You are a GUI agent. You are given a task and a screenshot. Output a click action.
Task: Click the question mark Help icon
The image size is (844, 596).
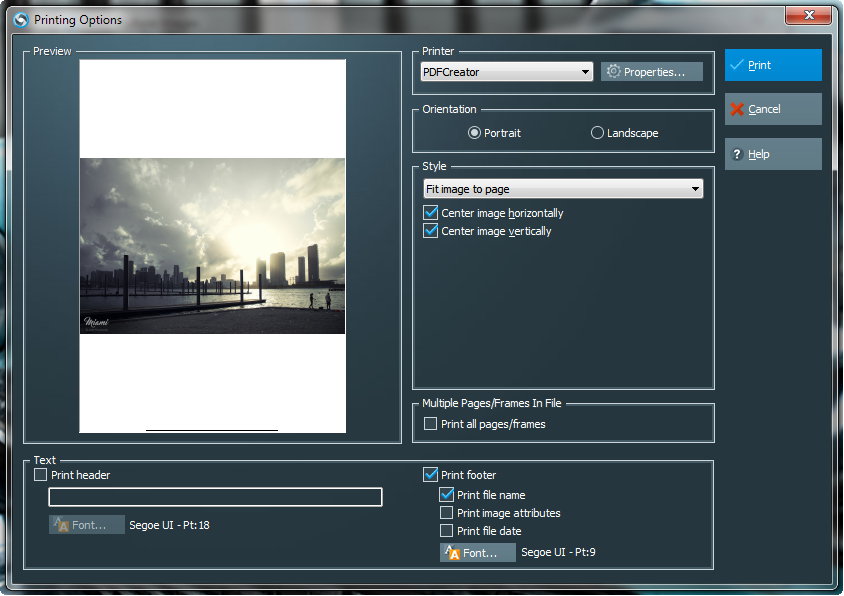pos(737,154)
